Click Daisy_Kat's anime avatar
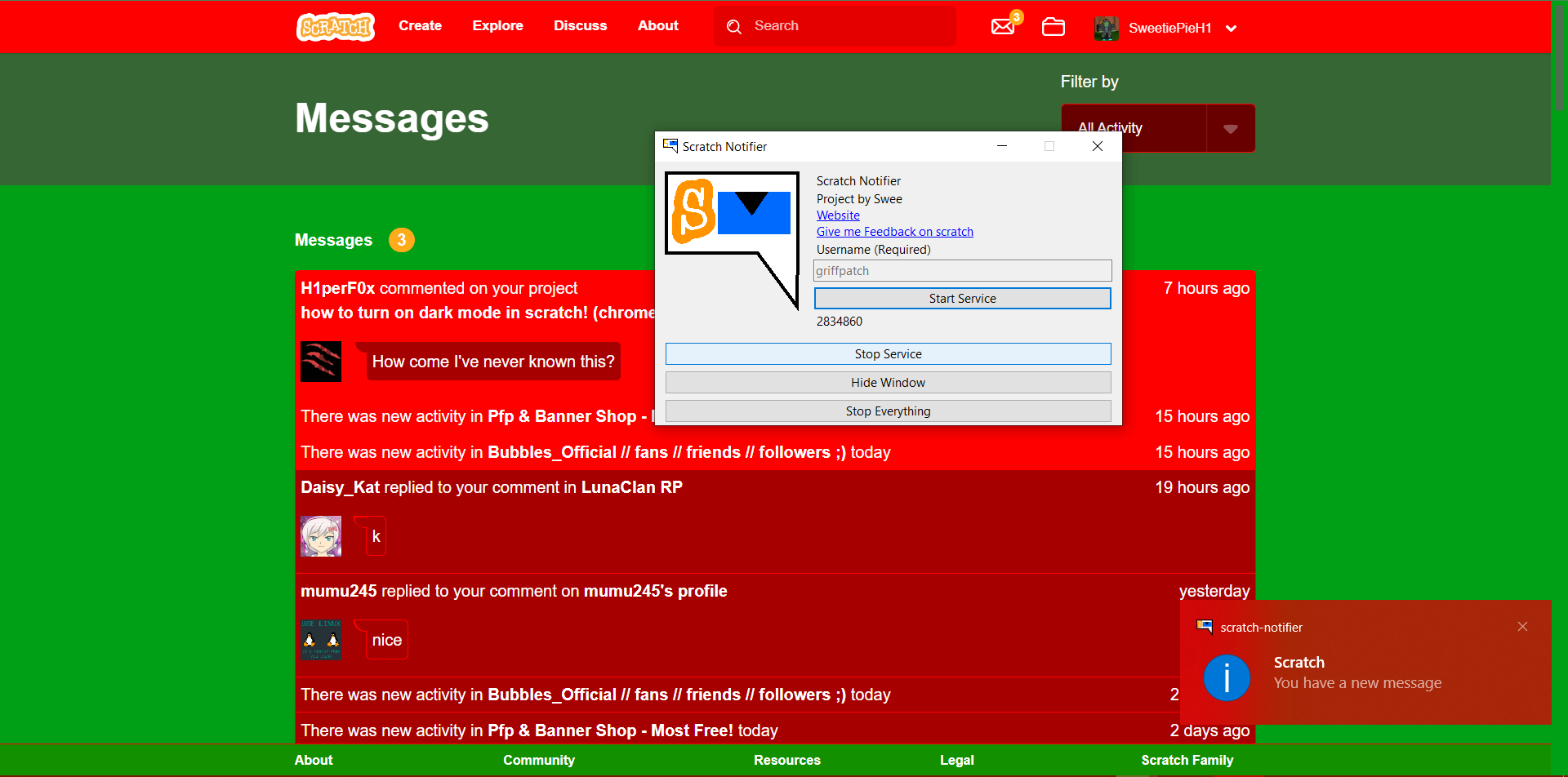This screenshot has width=1568, height=777. [321, 536]
